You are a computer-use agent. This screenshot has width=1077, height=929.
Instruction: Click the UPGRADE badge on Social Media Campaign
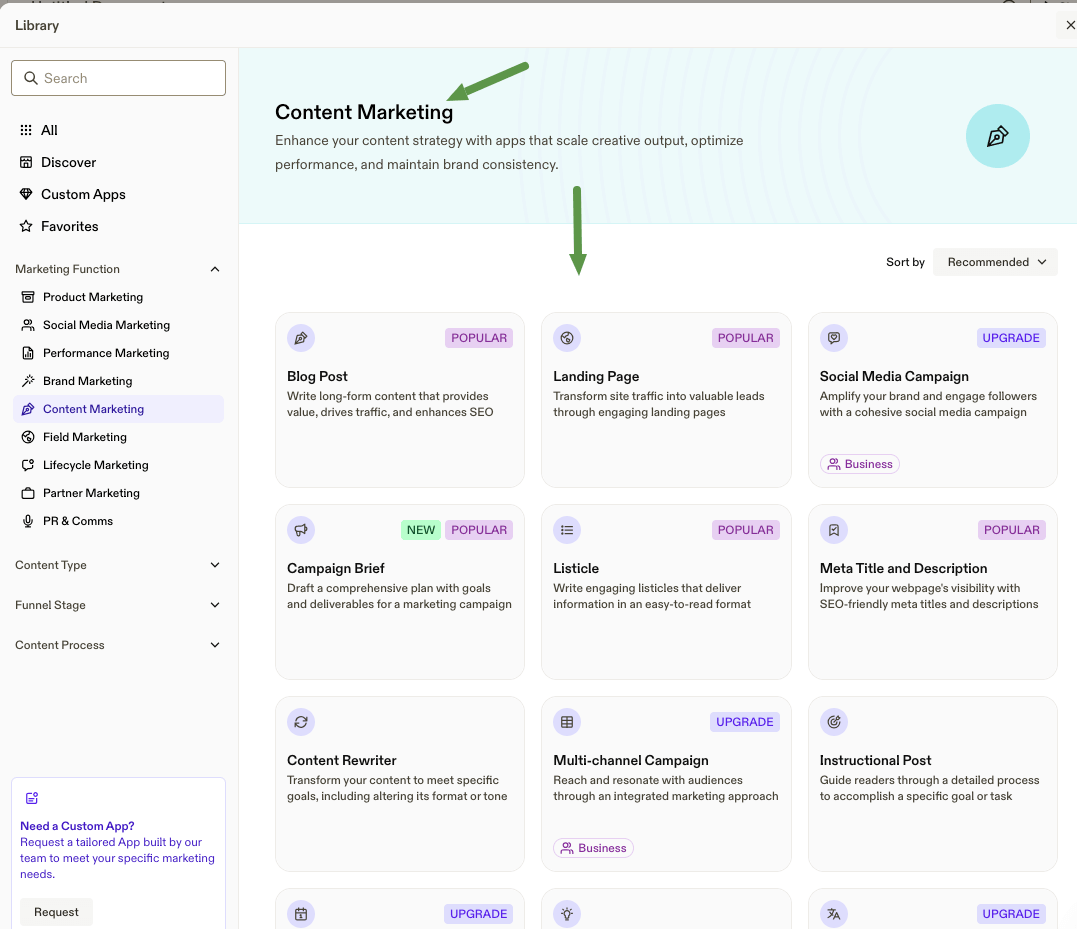1011,338
